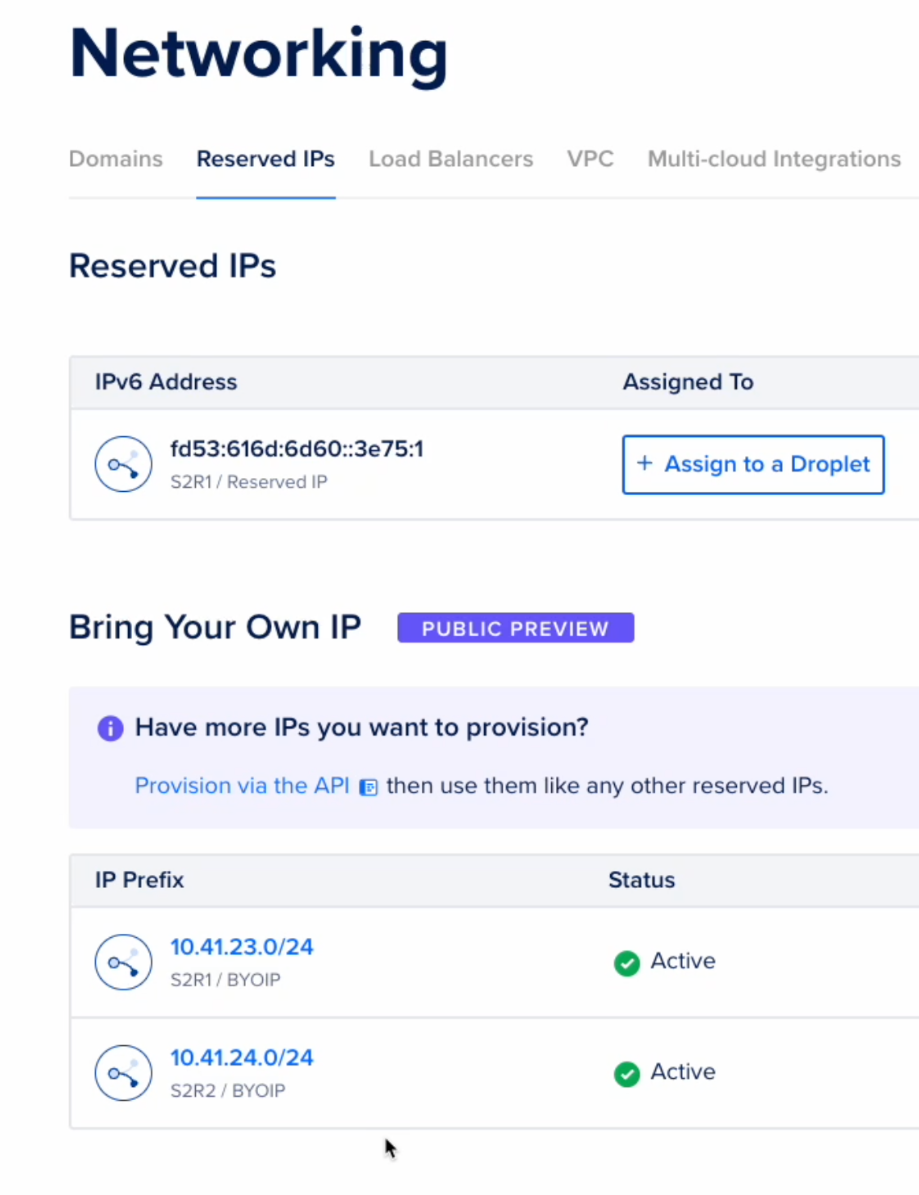Select the Reserved IPs tab
Image resolution: width=919 pixels, height=1195 pixels.
(265, 159)
